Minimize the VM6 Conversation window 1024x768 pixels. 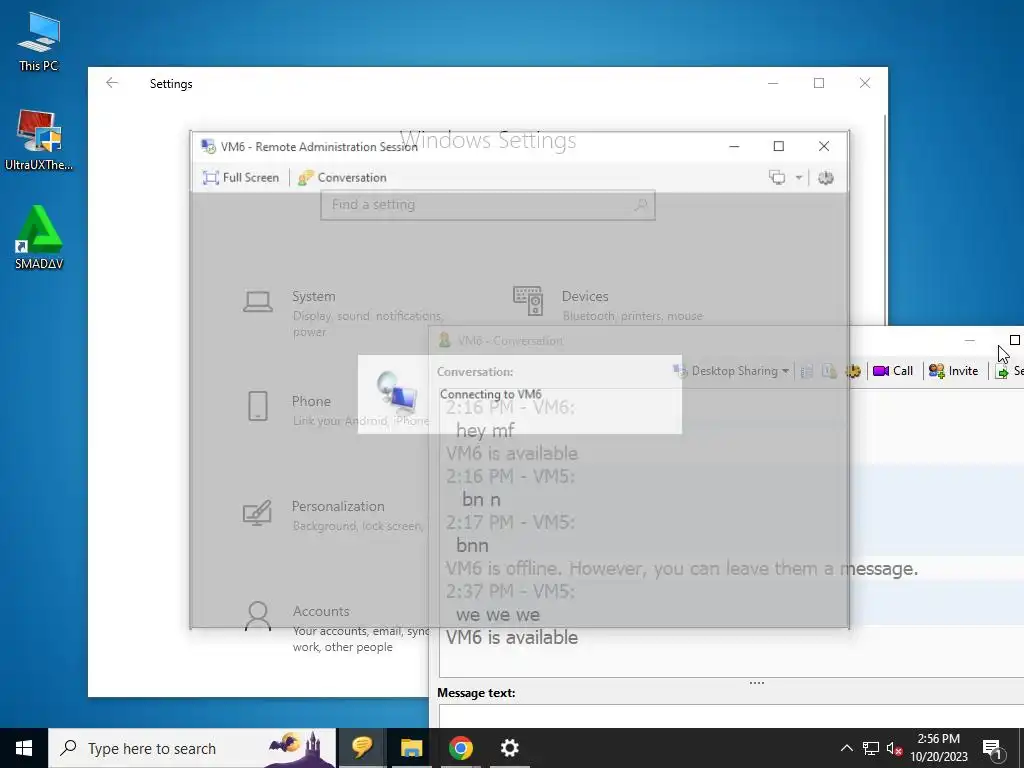coord(970,340)
